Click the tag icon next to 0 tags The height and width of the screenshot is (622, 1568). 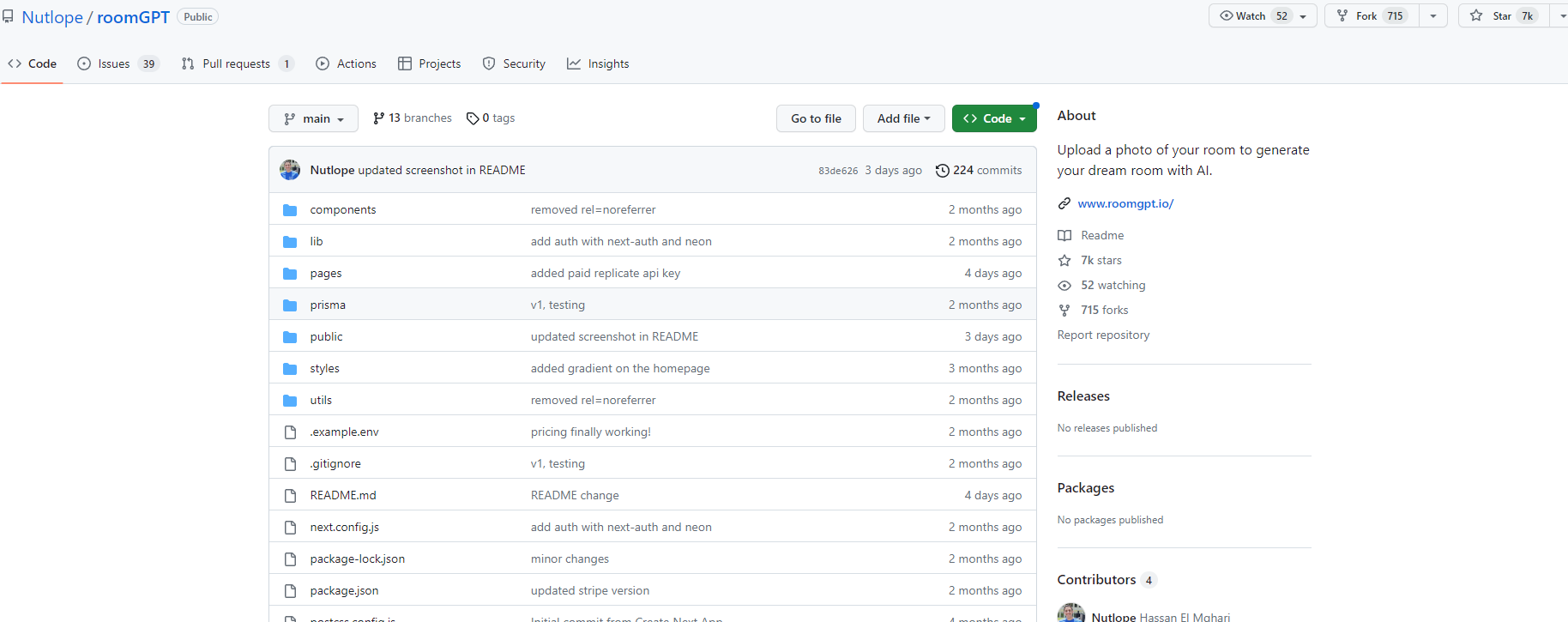click(473, 118)
